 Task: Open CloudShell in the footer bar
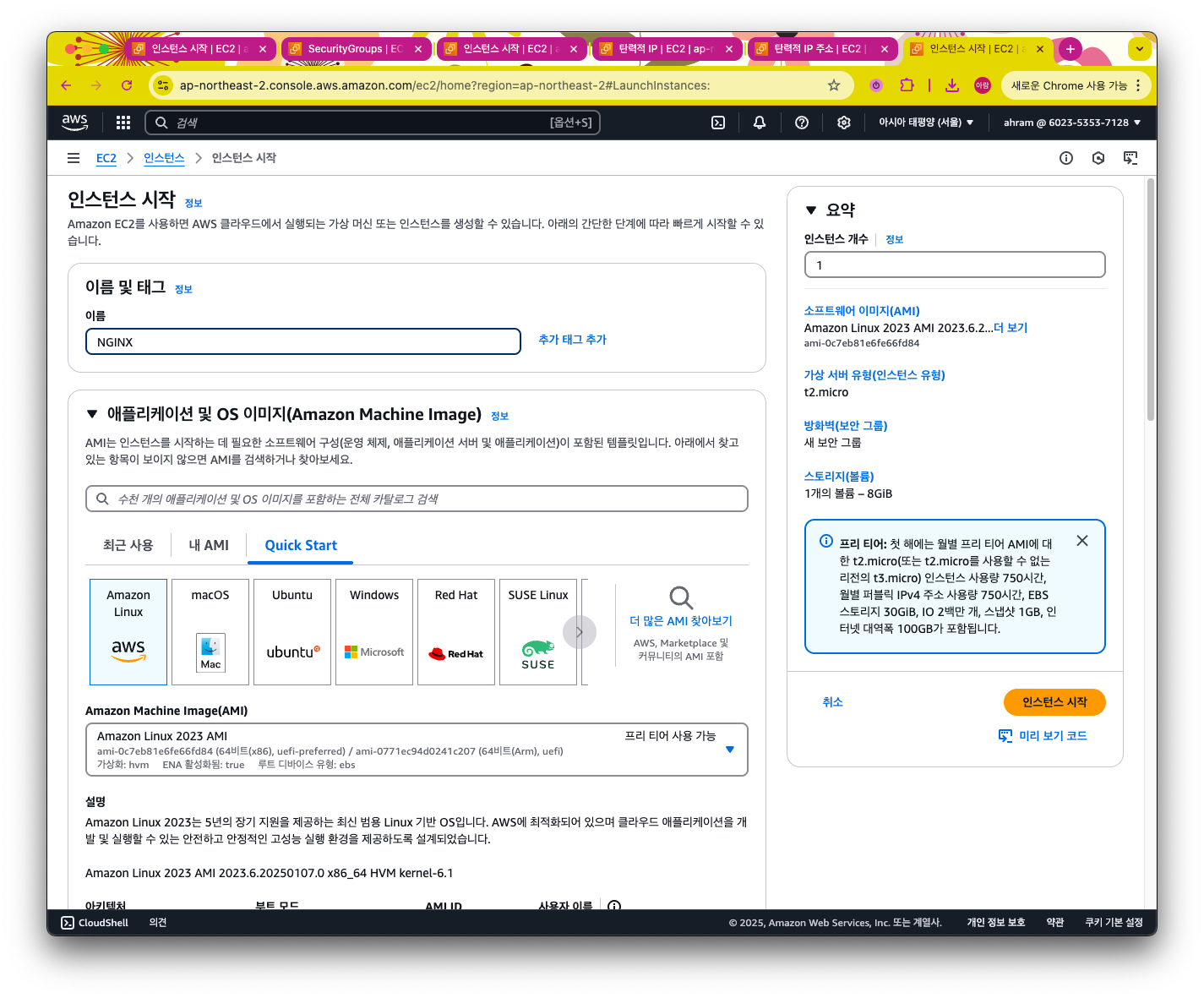(95, 923)
